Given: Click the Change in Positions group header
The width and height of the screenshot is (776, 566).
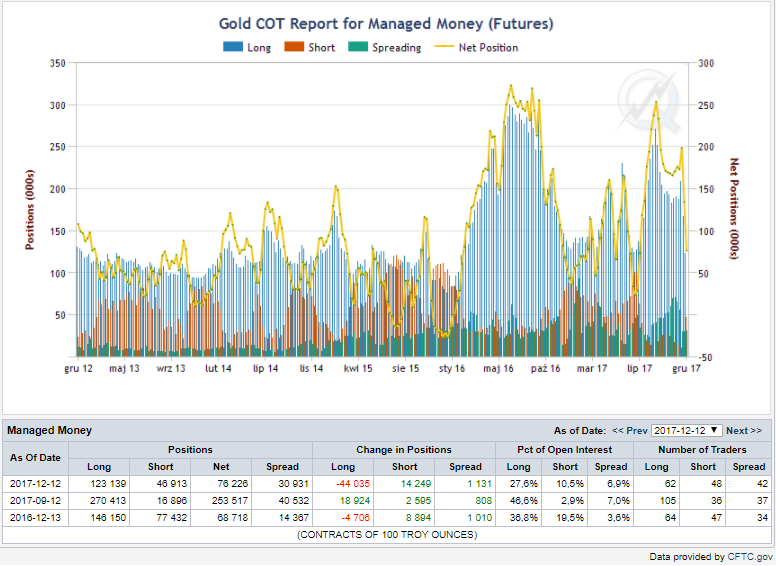Looking at the screenshot, I should click(x=404, y=450).
